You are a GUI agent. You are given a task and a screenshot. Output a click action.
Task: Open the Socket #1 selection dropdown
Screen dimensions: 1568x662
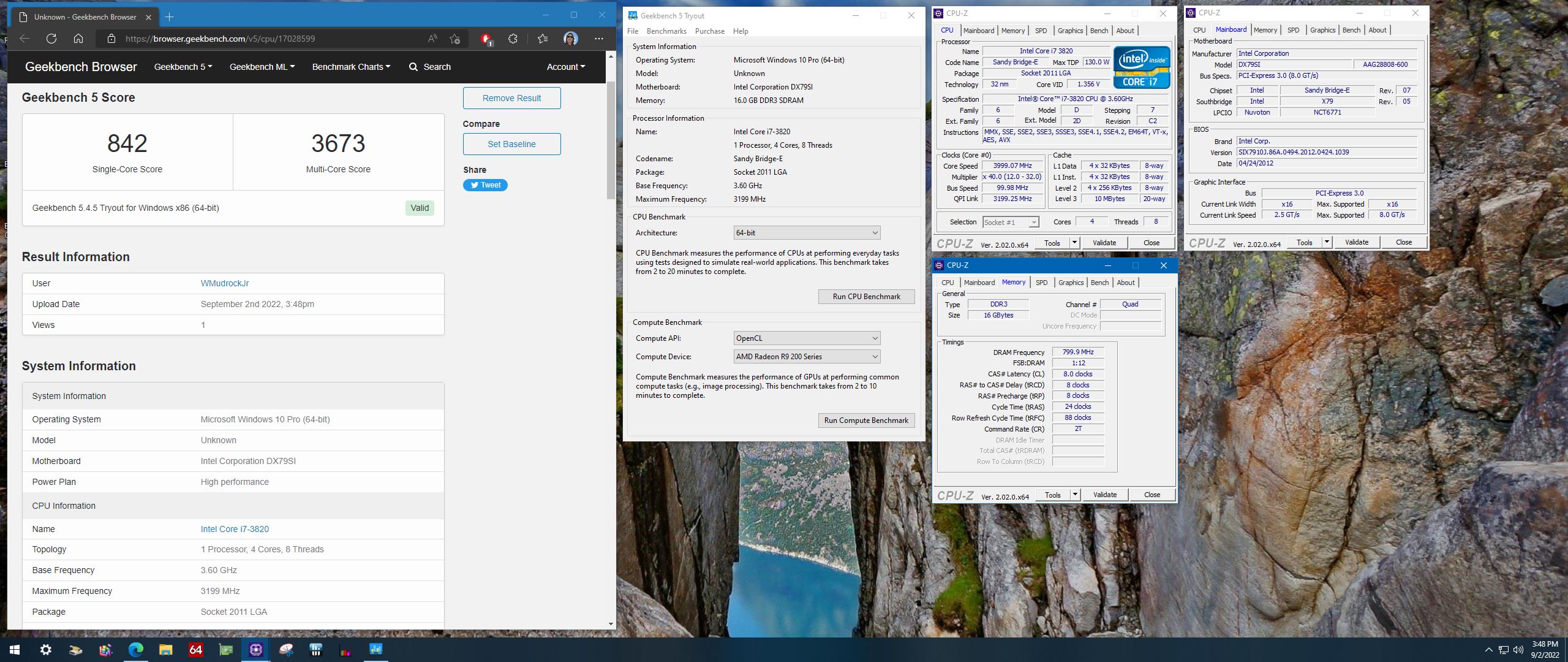1011,223
